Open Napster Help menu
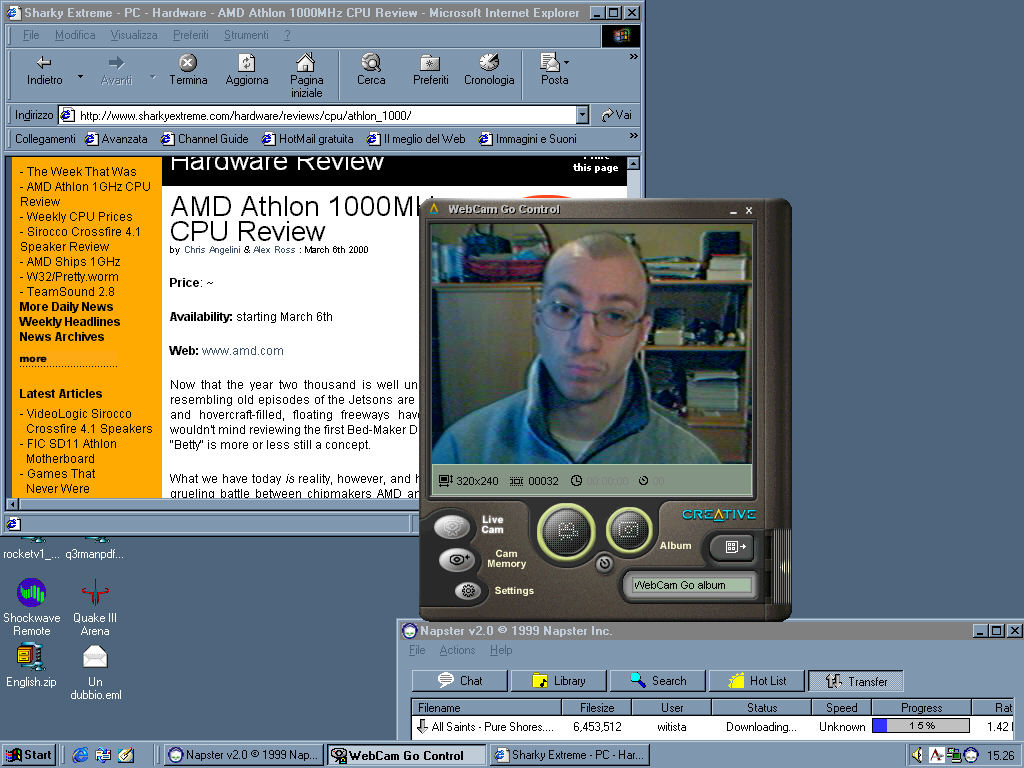Image resolution: width=1024 pixels, height=768 pixels. [x=501, y=650]
